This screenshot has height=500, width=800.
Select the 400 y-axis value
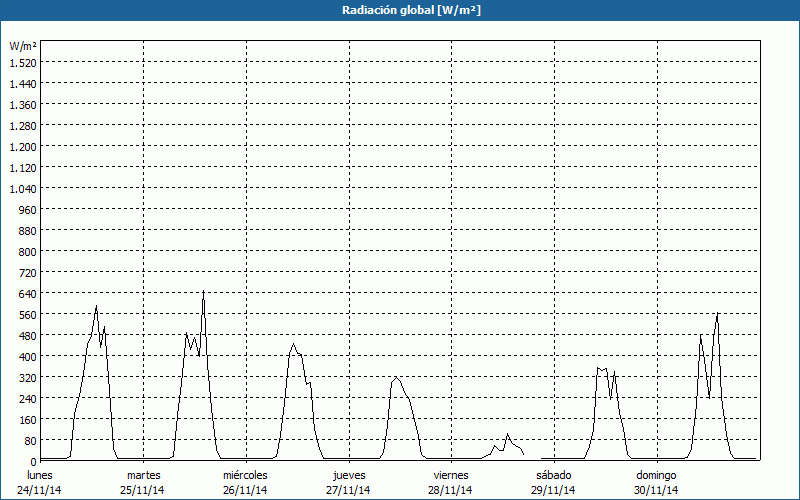(30, 357)
